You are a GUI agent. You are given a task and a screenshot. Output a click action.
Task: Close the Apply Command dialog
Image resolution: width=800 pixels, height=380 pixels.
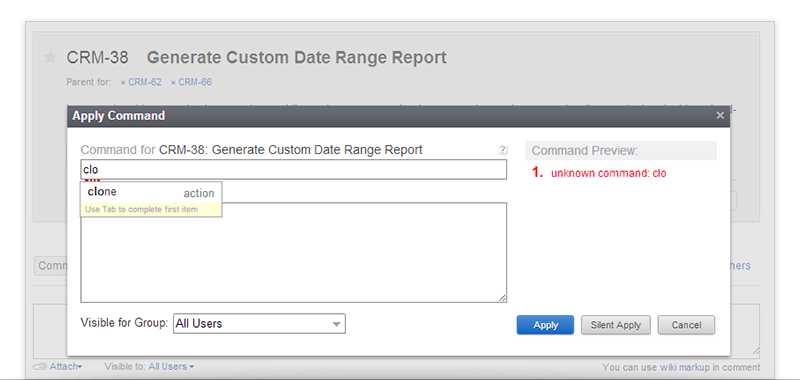pyautogui.click(x=720, y=116)
